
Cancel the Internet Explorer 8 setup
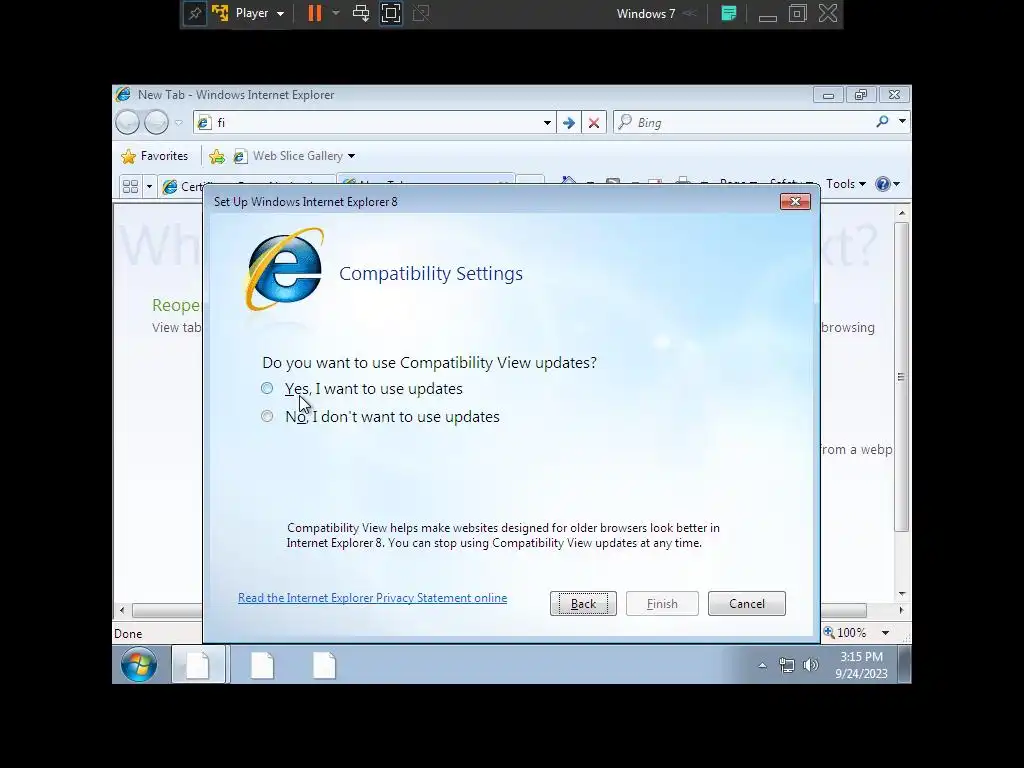pos(746,603)
